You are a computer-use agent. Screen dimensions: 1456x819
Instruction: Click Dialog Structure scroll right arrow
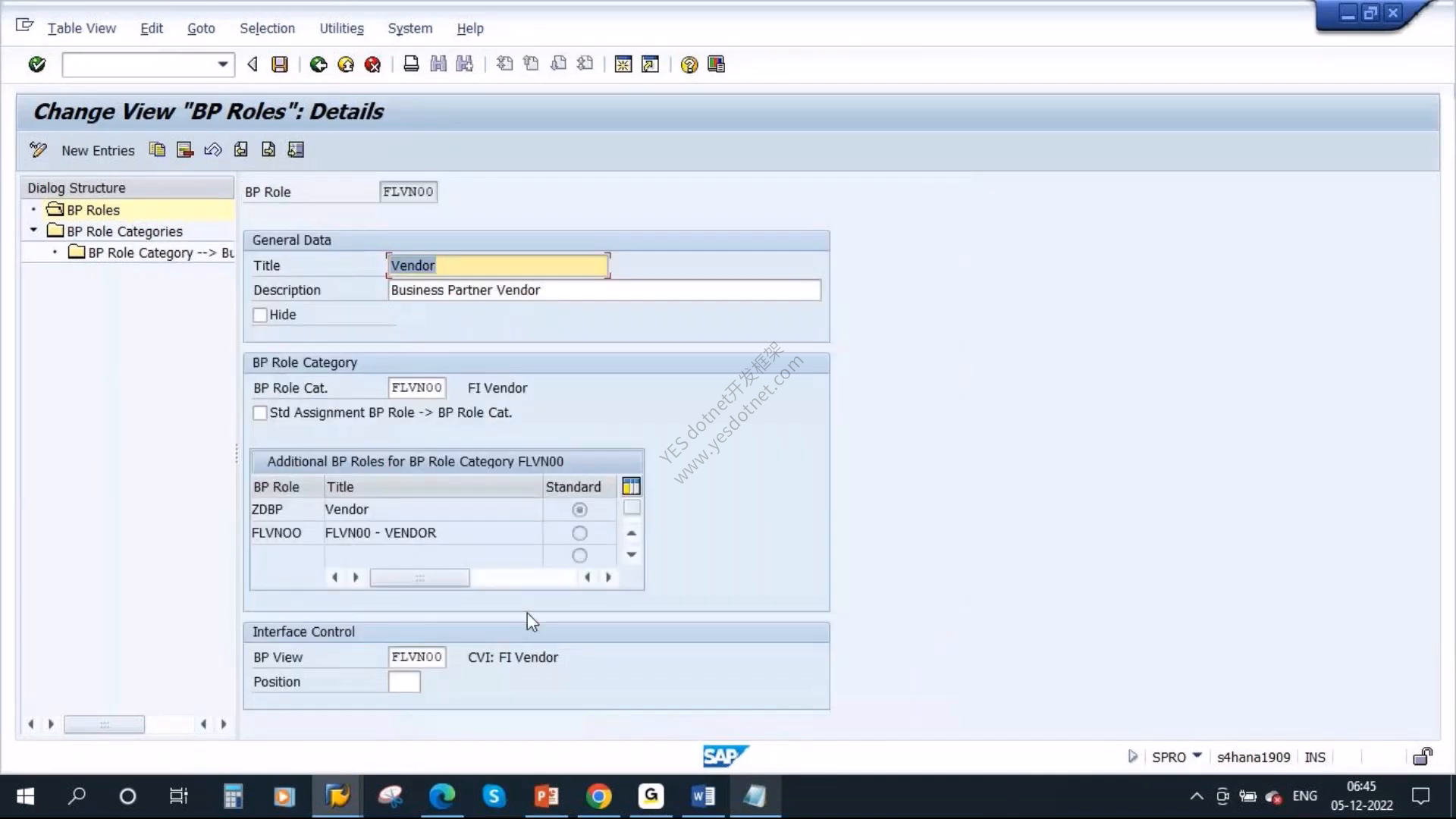[224, 724]
